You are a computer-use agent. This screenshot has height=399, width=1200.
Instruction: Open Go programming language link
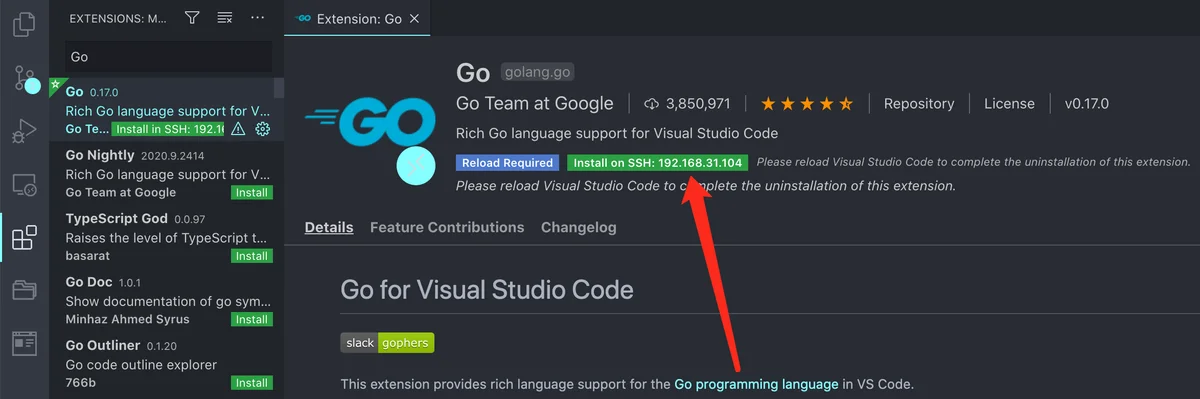tap(756, 384)
